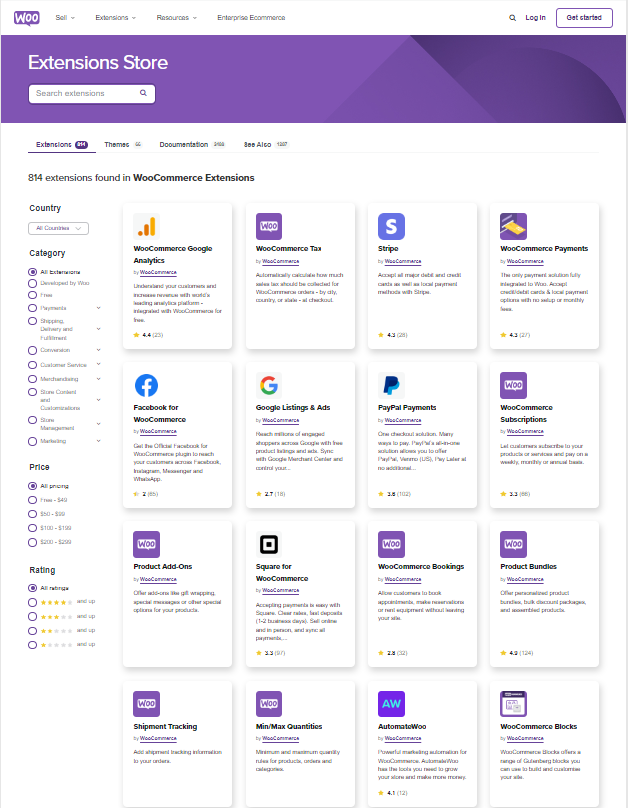This screenshot has height=808, width=628.
Task: Open the Stripe extension title link
Action: [388, 248]
